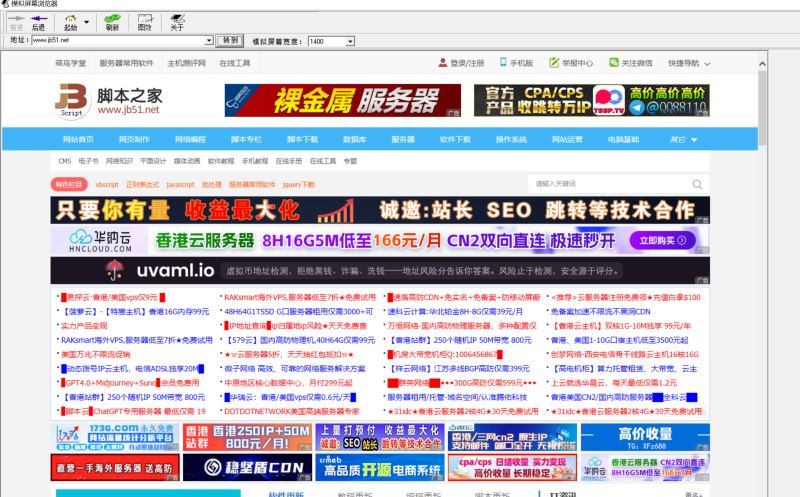Viewport: 800px width, 497px height.
Task: Open the 关于 about icon
Action: pyautogui.click(x=177, y=19)
